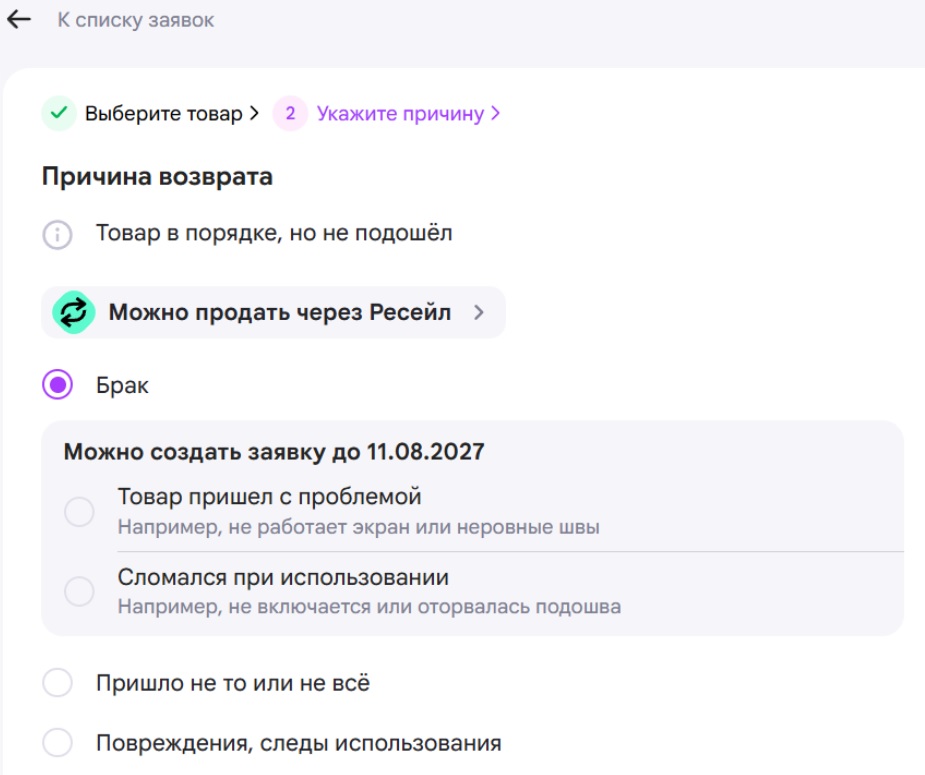The width and height of the screenshot is (925, 775).
Task: Click the 'Причина возврата' heading
Action: [157, 177]
